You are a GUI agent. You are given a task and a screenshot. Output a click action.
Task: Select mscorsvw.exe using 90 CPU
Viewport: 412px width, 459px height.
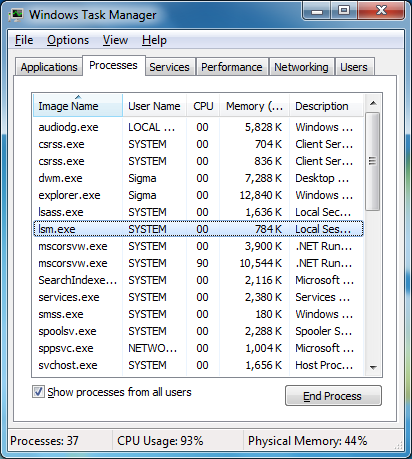click(198, 263)
